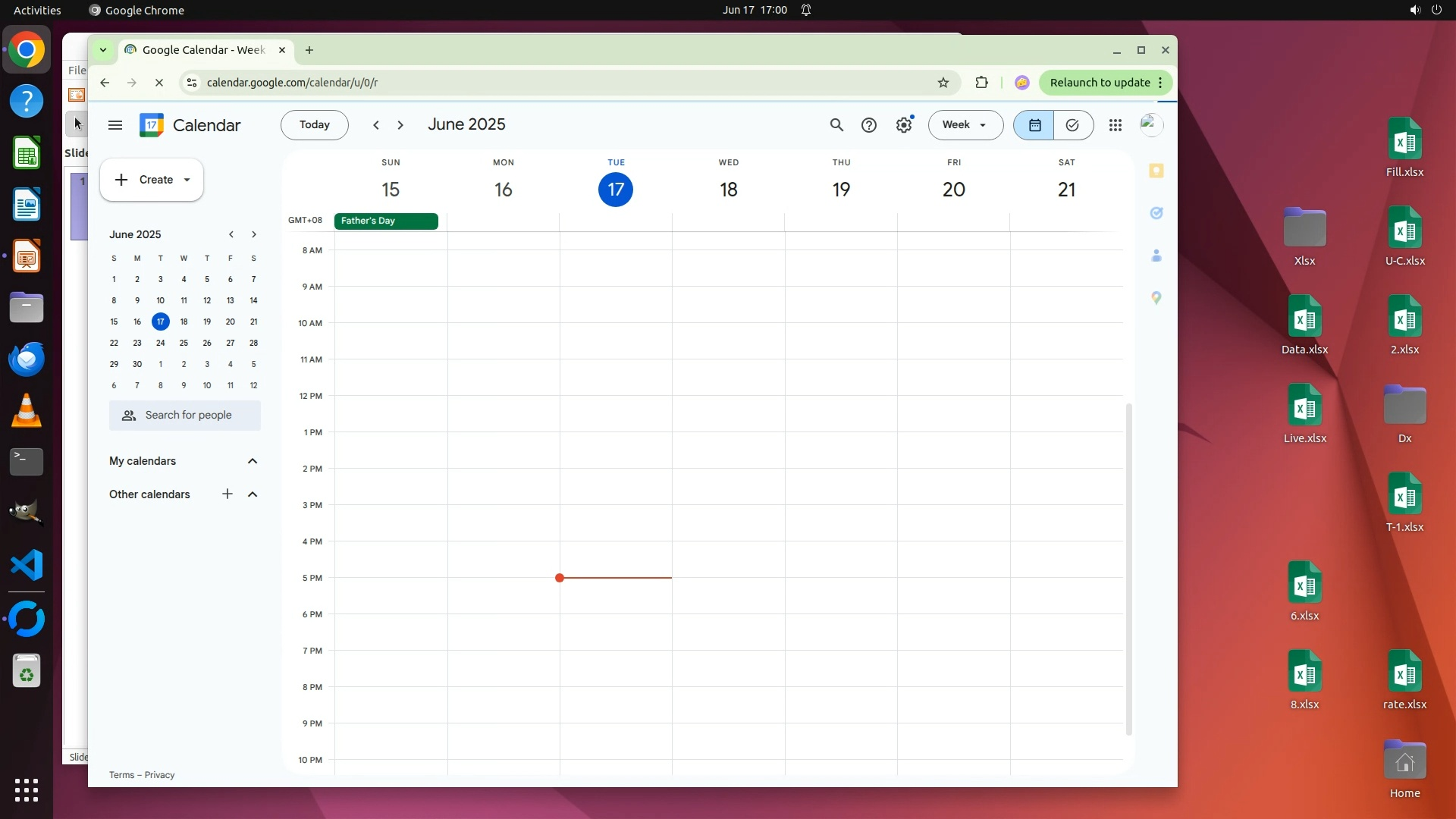
Task: Open the Support help icon
Action: pos(869,125)
